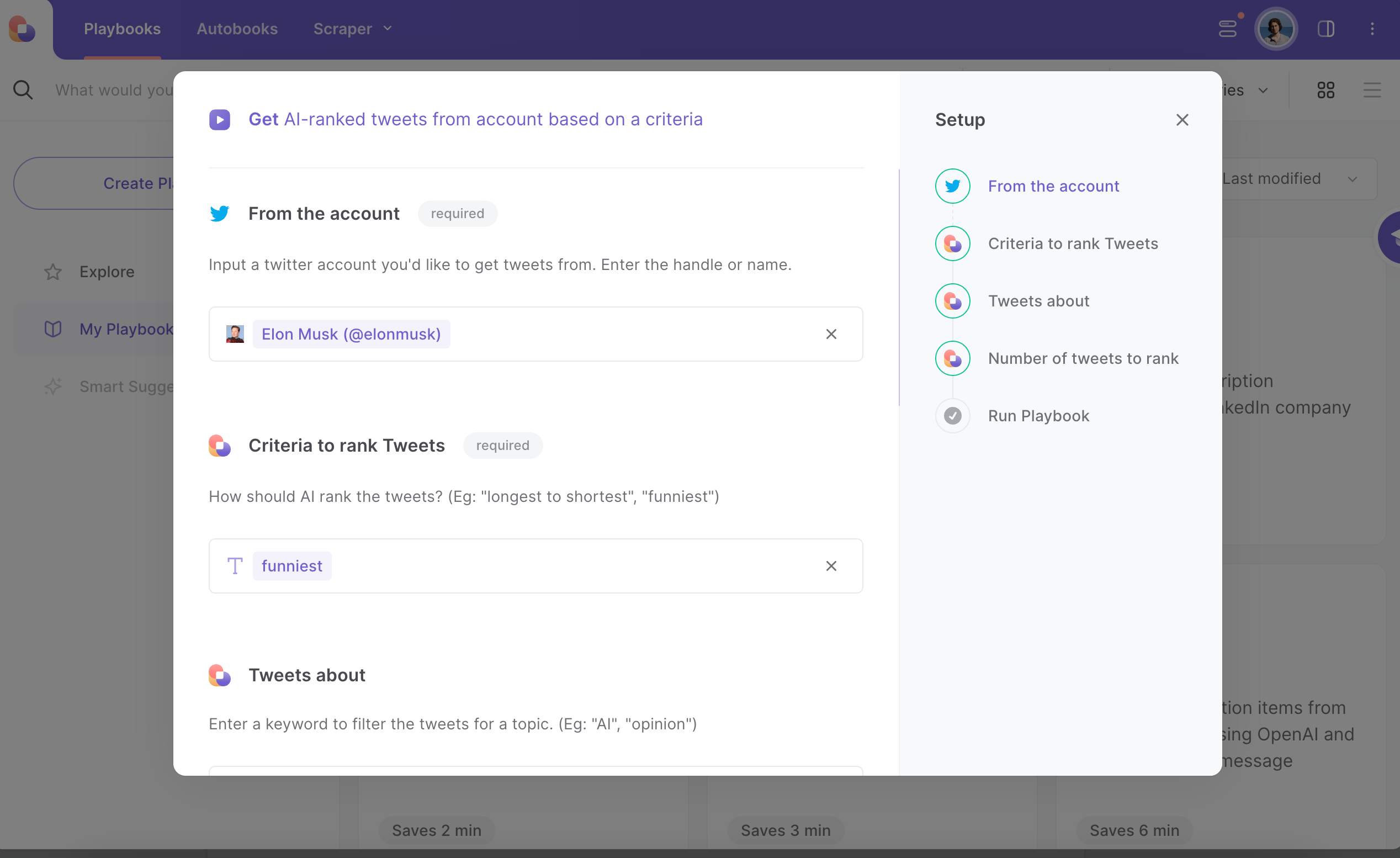Click the purple play icon beside playbook title
The height and width of the screenshot is (858, 1400).
click(x=219, y=119)
